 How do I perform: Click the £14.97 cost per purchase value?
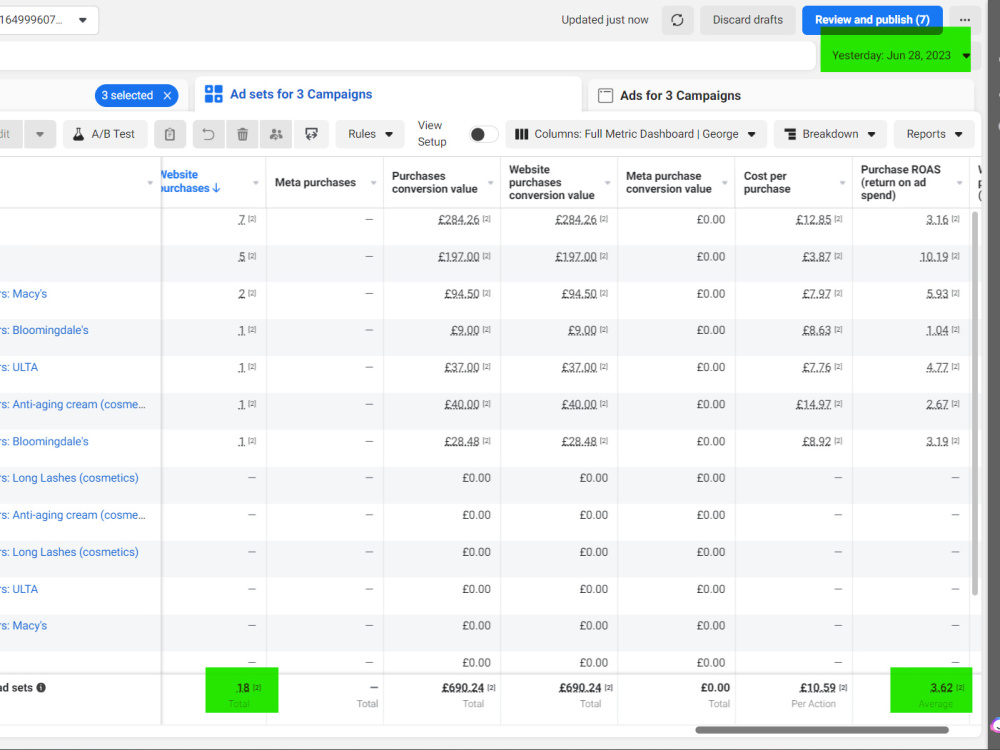[x=813, y=404]
